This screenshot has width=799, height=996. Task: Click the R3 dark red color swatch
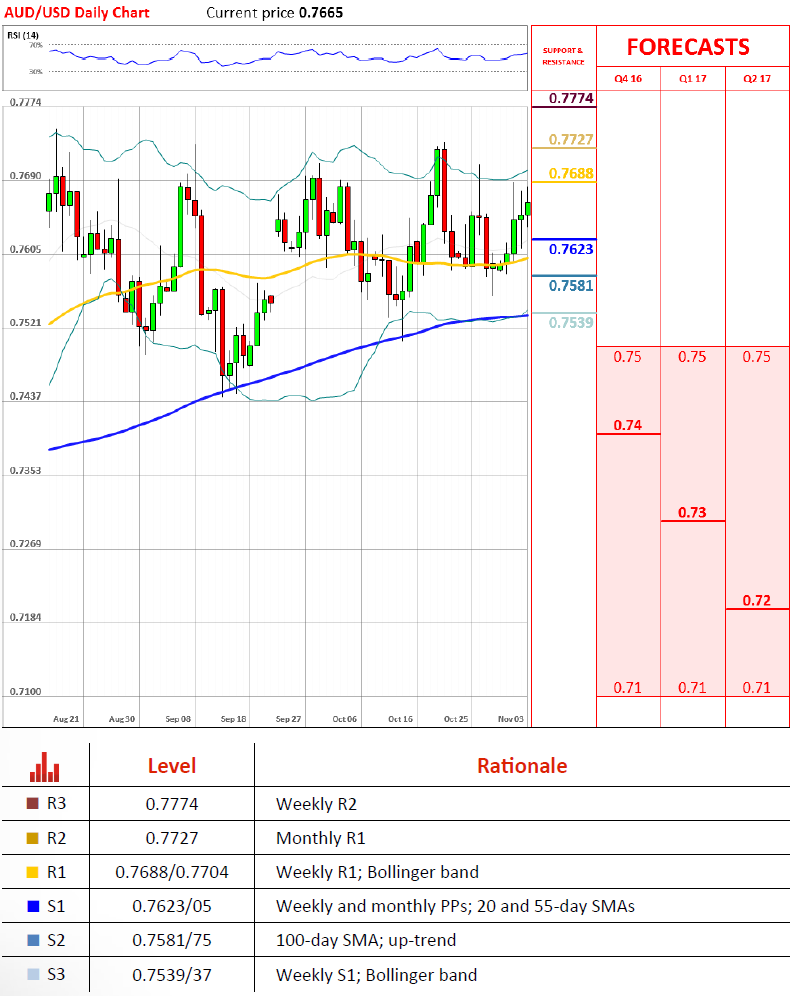tap(32, 804)
